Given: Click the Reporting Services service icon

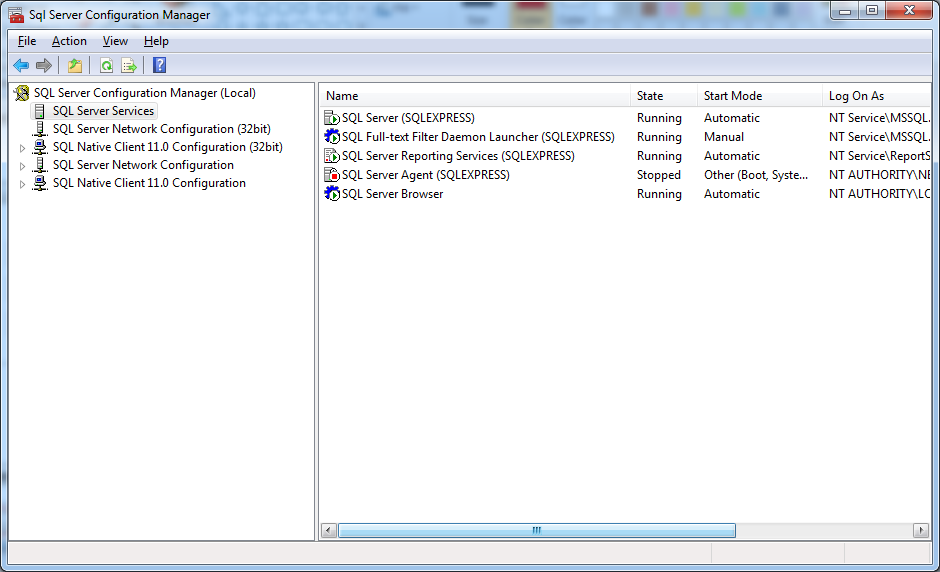Looking at the screenshot, I should pos(332,156).
